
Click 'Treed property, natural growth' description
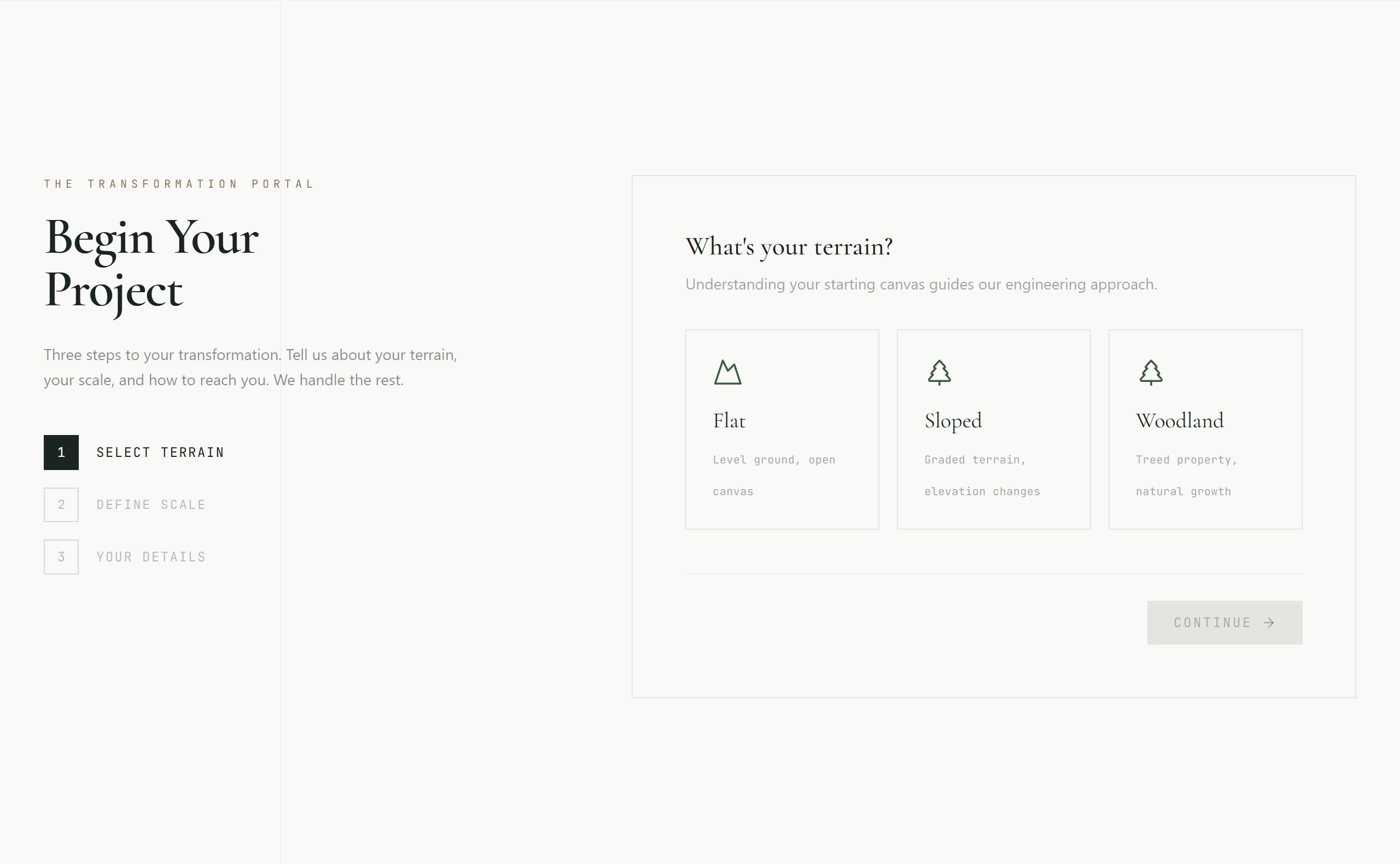(x=1186, y=476)
